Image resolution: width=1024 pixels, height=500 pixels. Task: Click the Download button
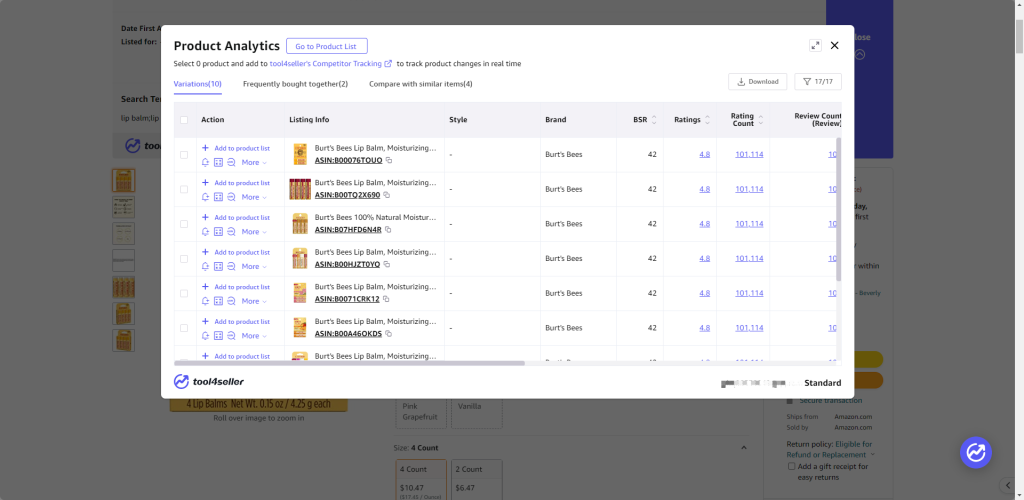point(758,82)
